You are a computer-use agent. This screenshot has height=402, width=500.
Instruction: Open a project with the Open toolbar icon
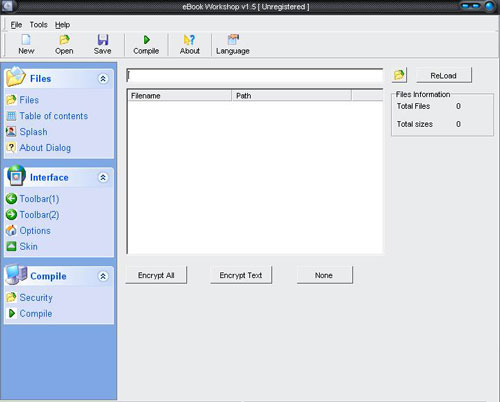tap(64, 40)
